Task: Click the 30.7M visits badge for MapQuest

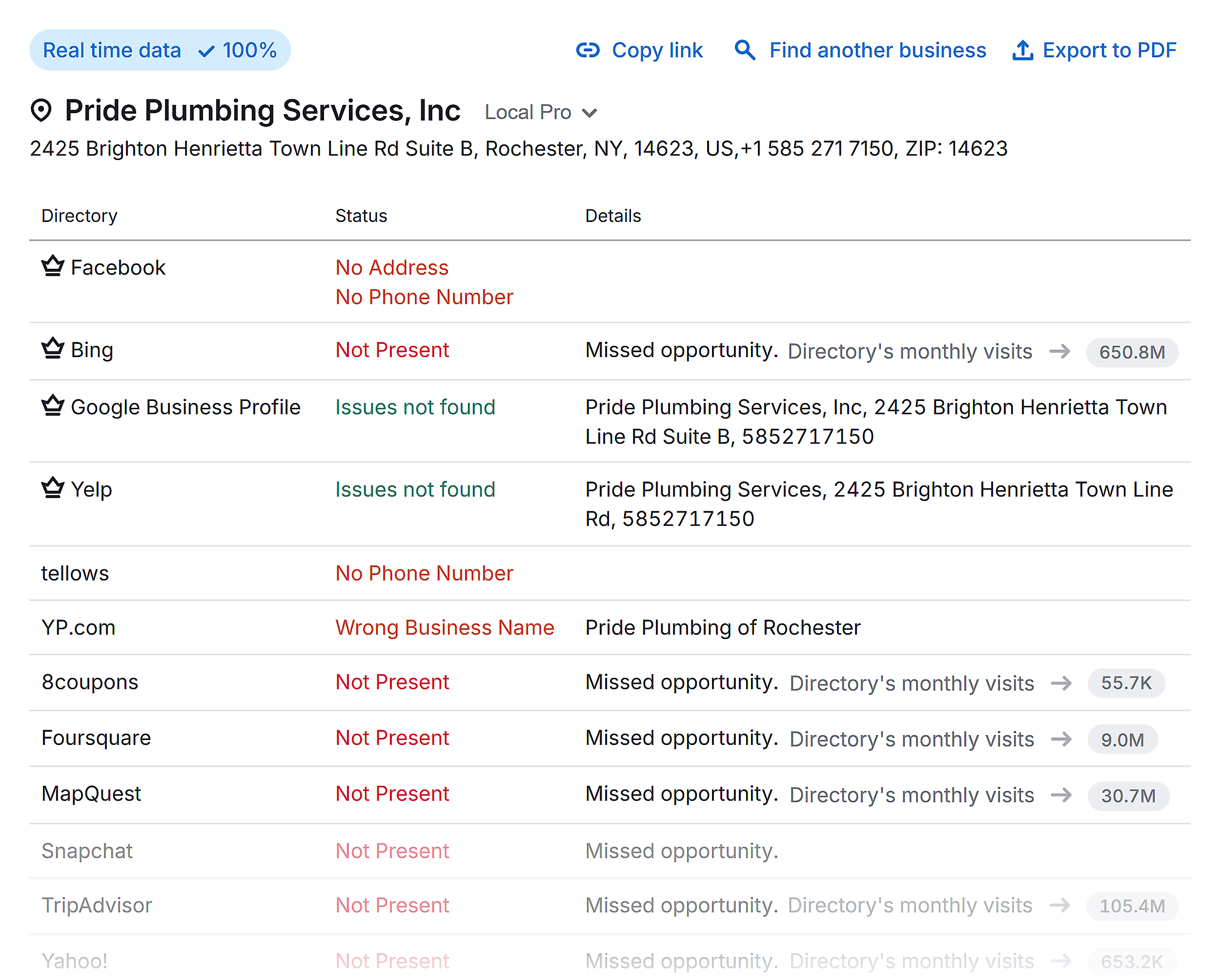Action: (x=1128, y=795)
